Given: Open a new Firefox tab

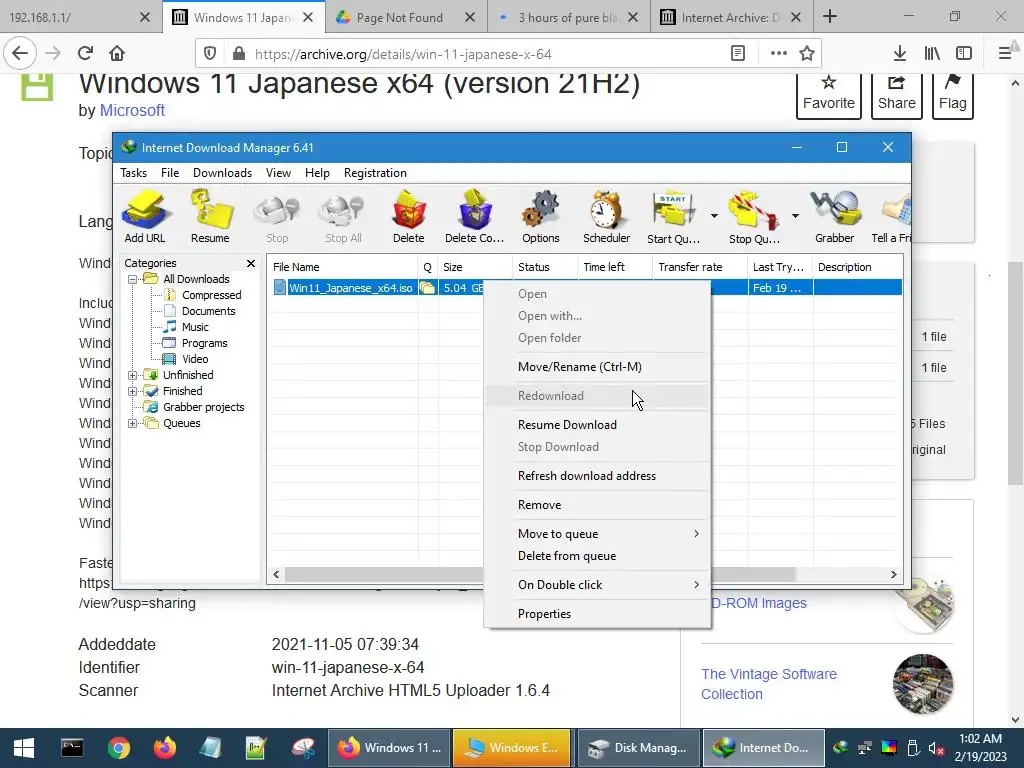Looking at the screenshot, I should point(829,17).
